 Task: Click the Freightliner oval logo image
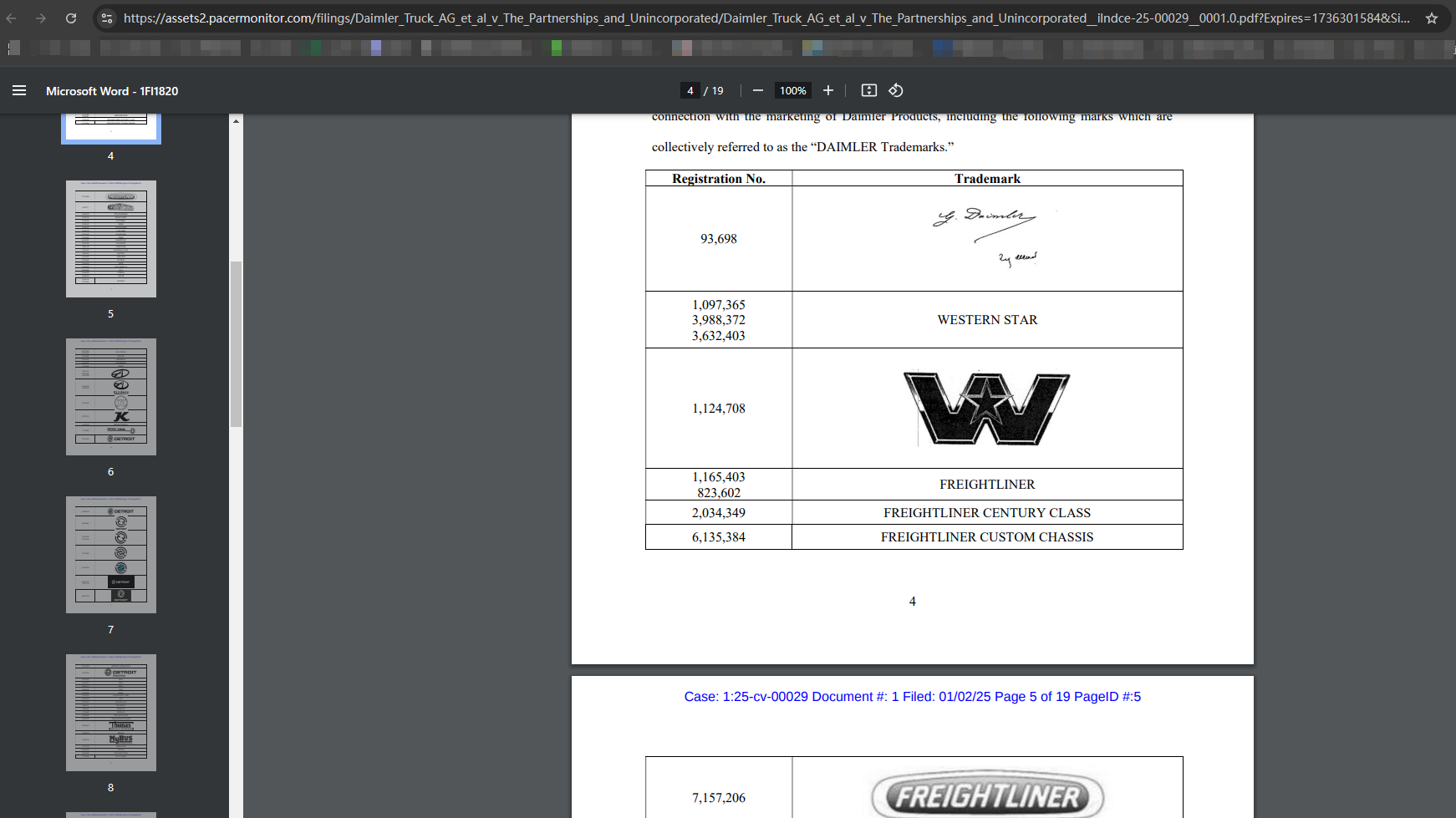(988, 794)
